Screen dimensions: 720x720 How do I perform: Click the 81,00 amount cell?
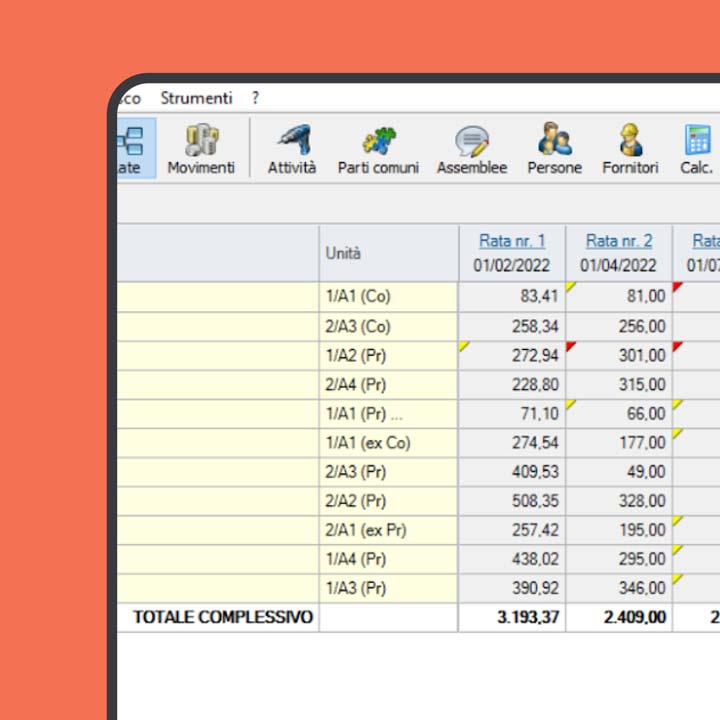click(619, 297)
